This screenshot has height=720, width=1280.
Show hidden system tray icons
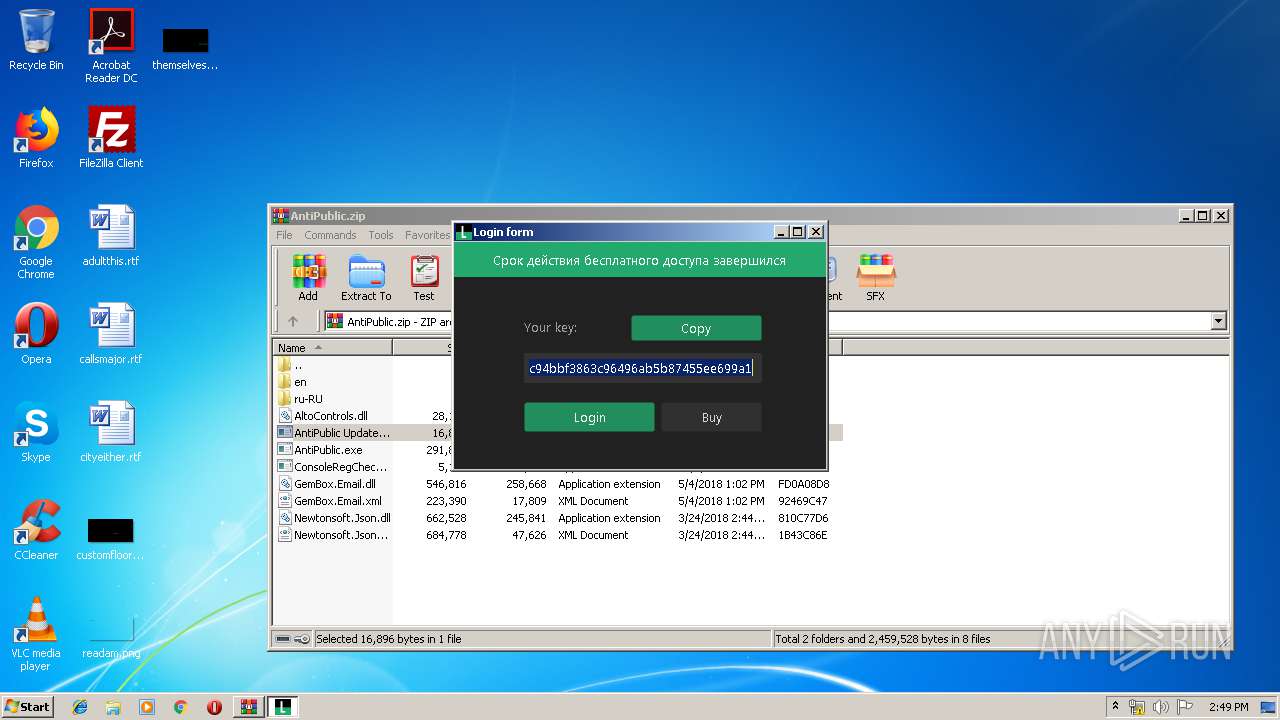pos(1115,707)
